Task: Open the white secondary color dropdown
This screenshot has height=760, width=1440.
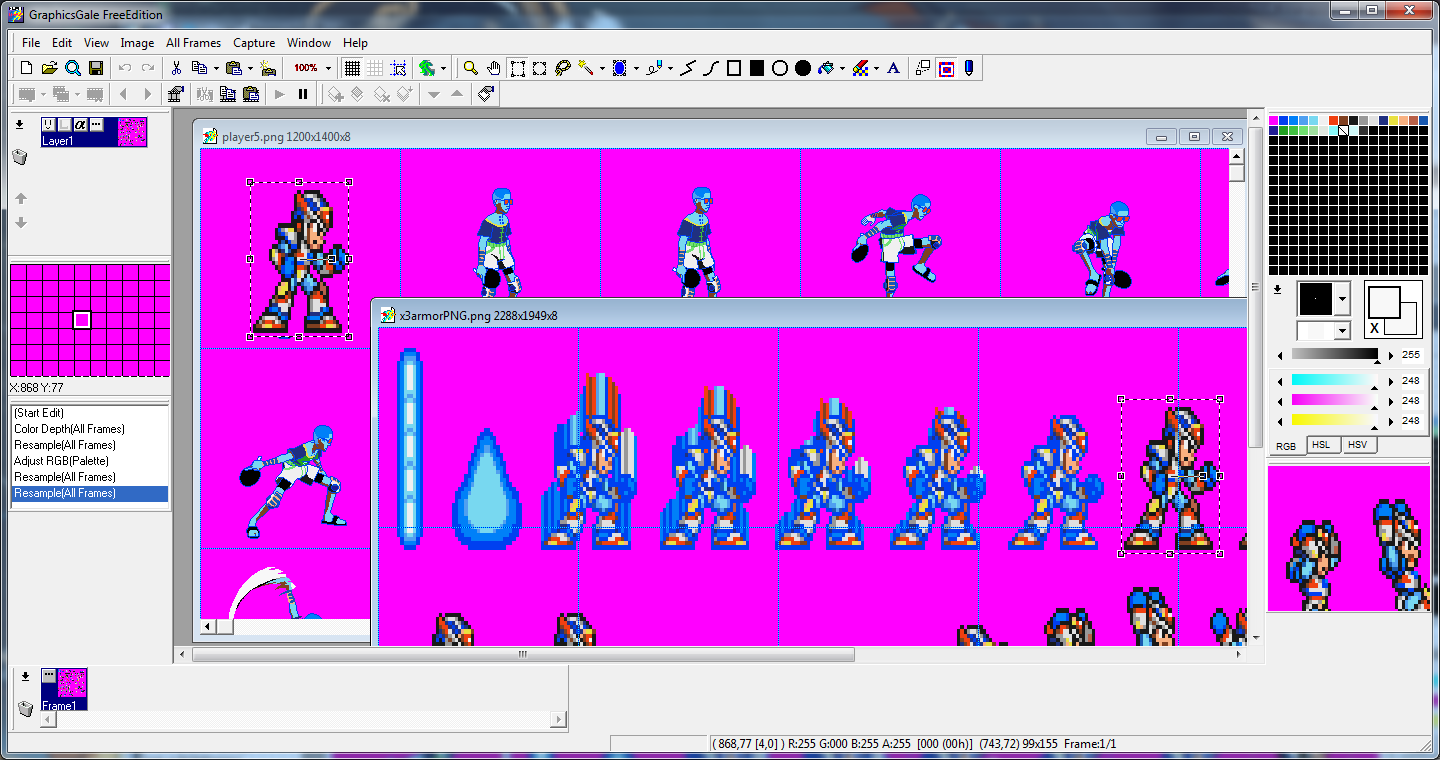Action: 1342,330
